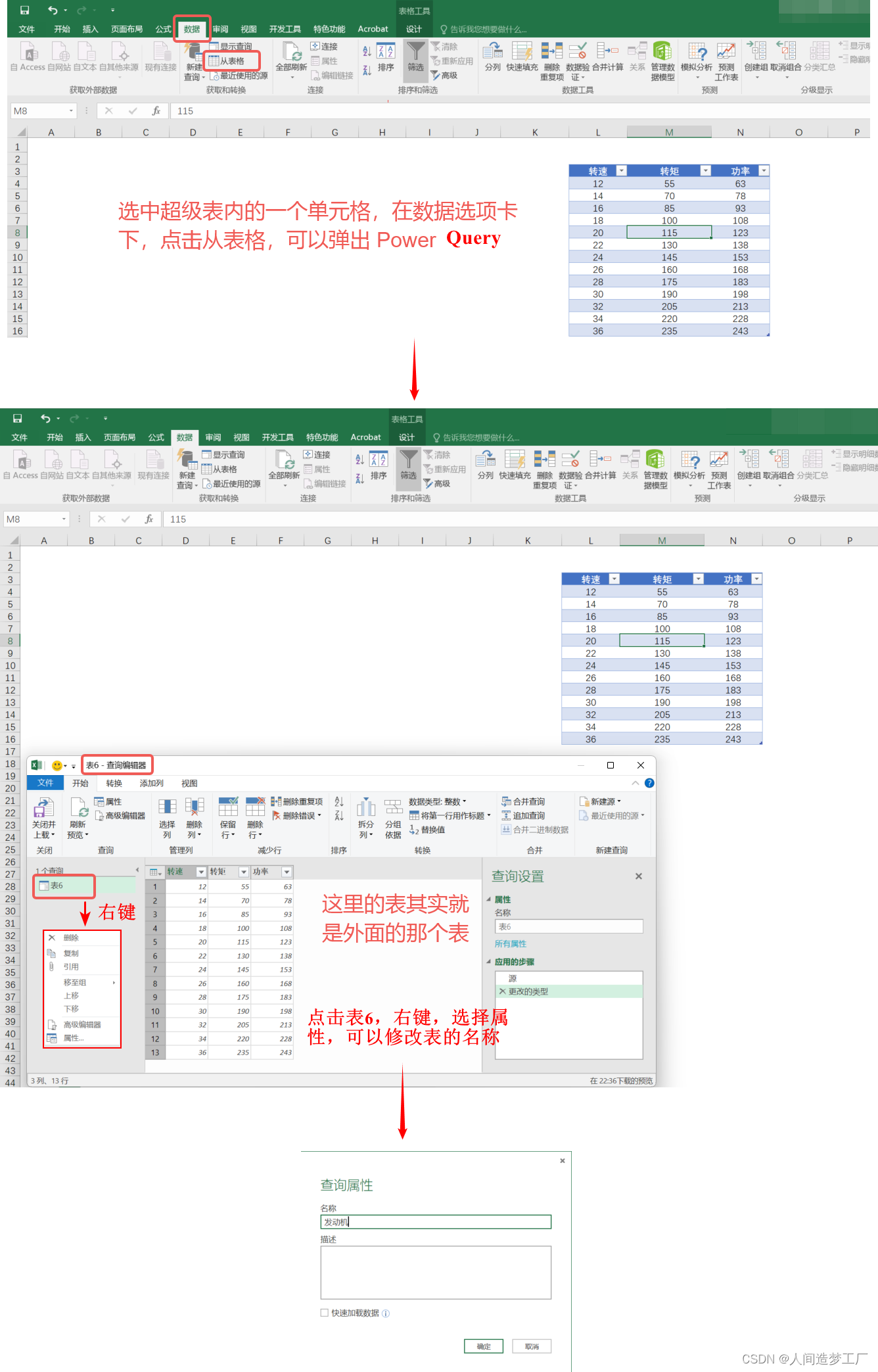The image size is (878, 1372).
Task: Open the 数据类型: 整数 dropdown
Action: click(438, 802)
